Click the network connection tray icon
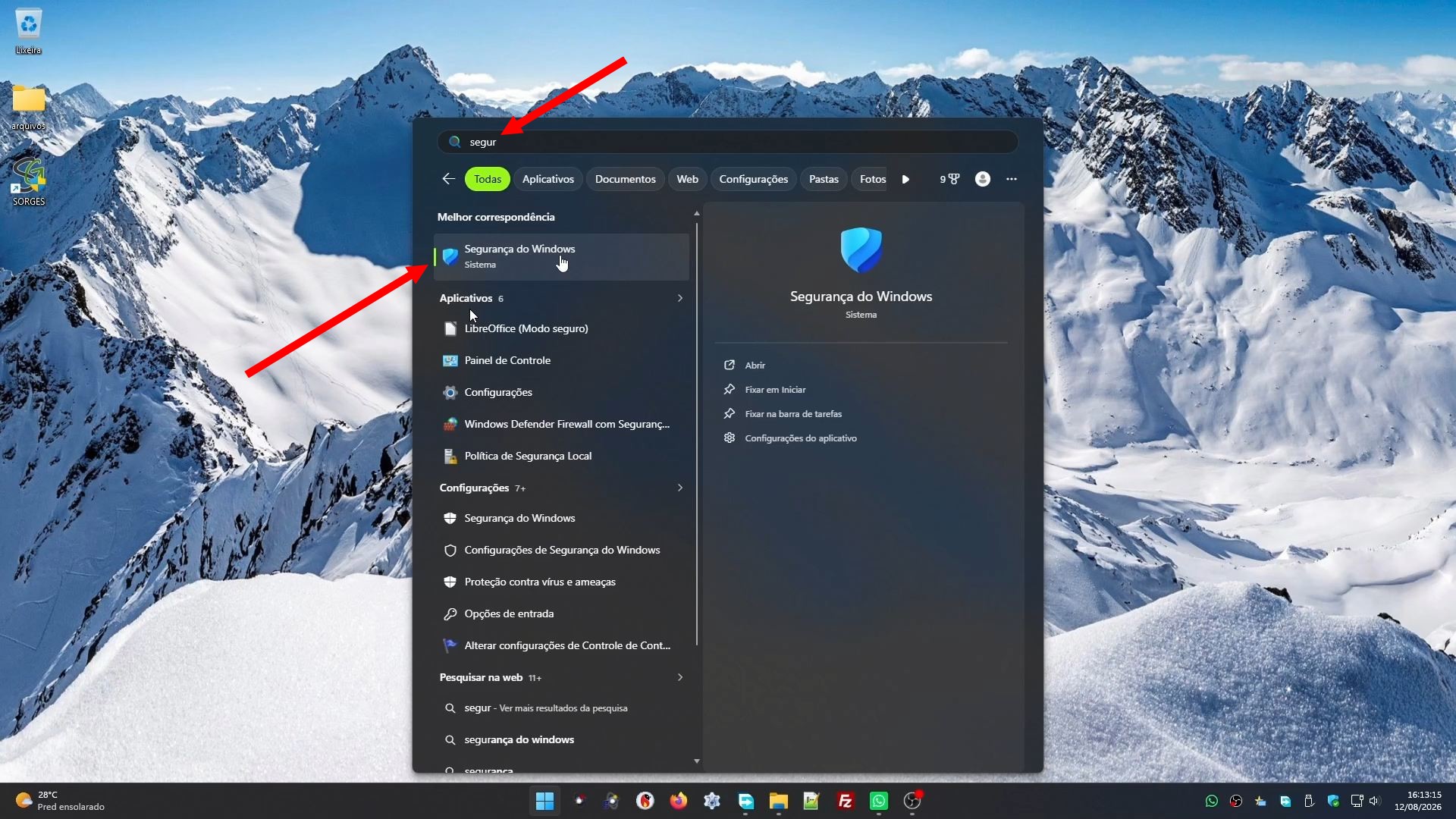1456x819 pixels. (x=1357, y=801)
